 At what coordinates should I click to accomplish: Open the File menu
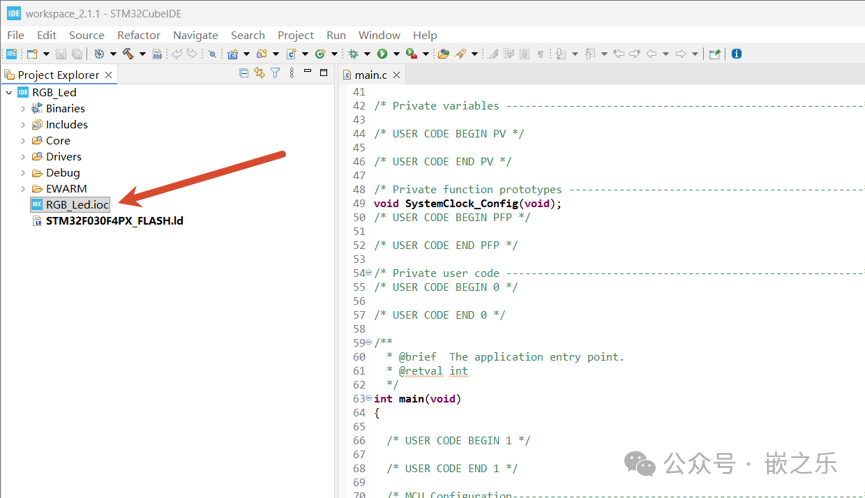[x=15, y=35]
